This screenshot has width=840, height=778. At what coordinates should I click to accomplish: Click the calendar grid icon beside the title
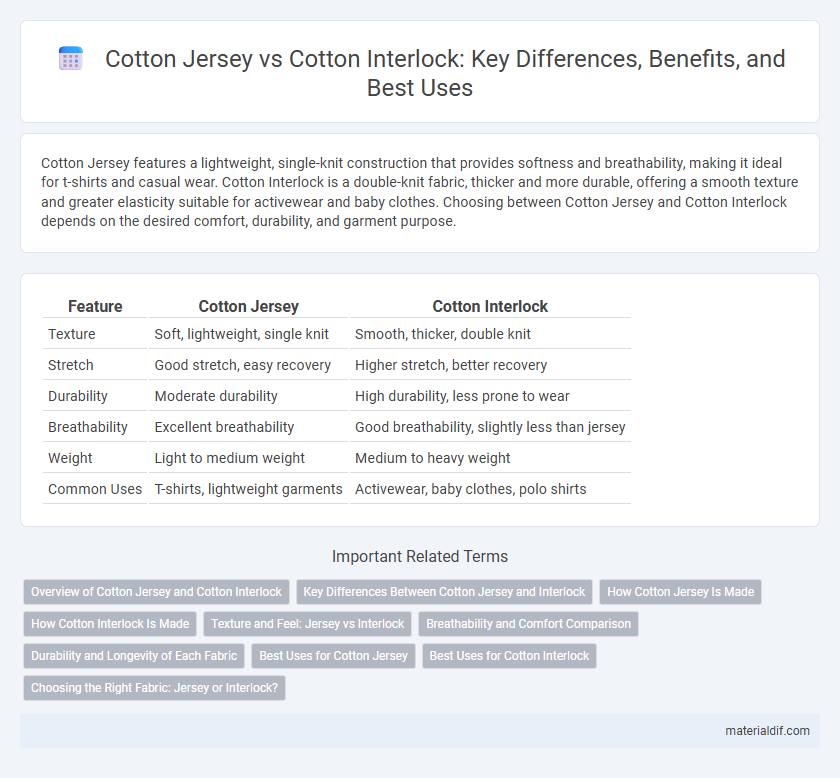click(x=71, y=58)
